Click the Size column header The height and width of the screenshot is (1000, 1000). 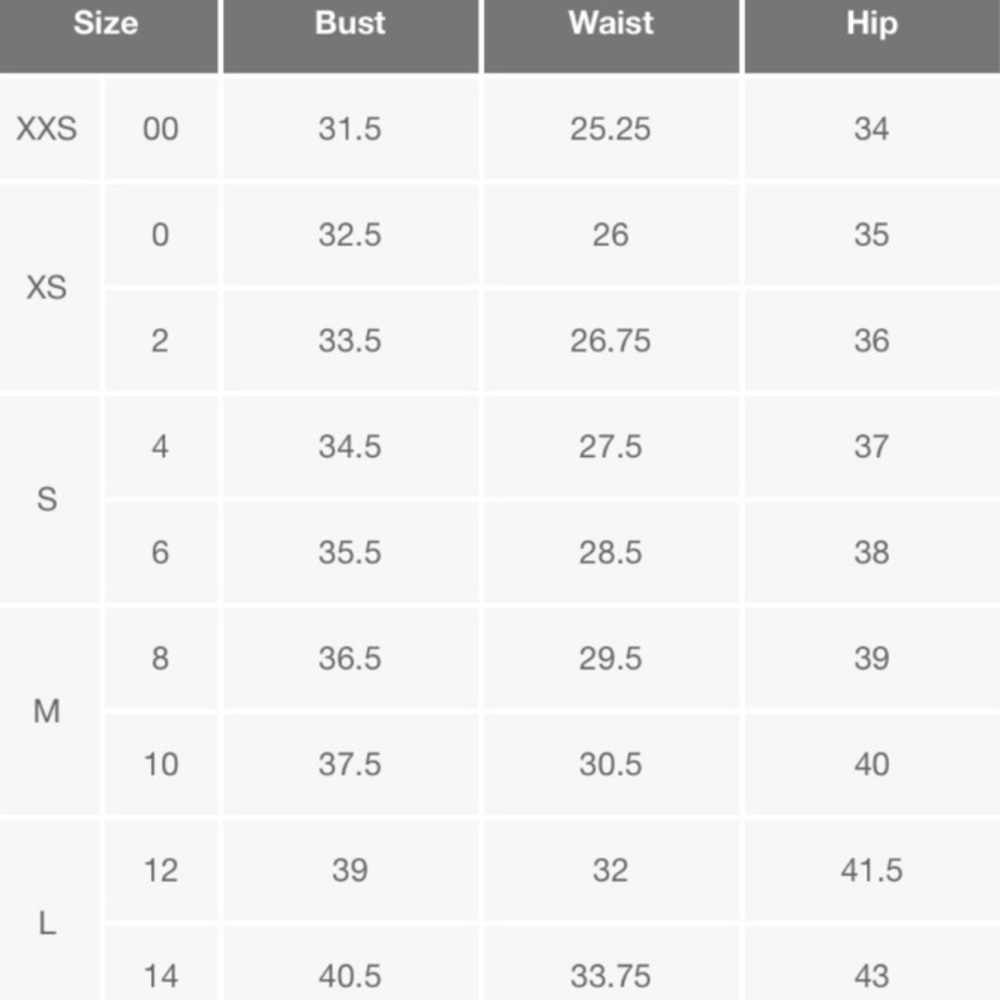105,24
